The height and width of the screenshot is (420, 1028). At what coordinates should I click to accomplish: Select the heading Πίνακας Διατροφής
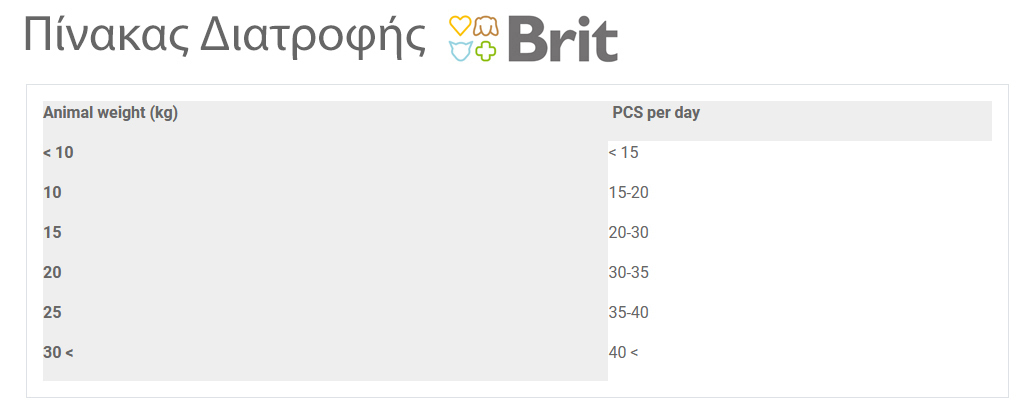pos(225,35)
